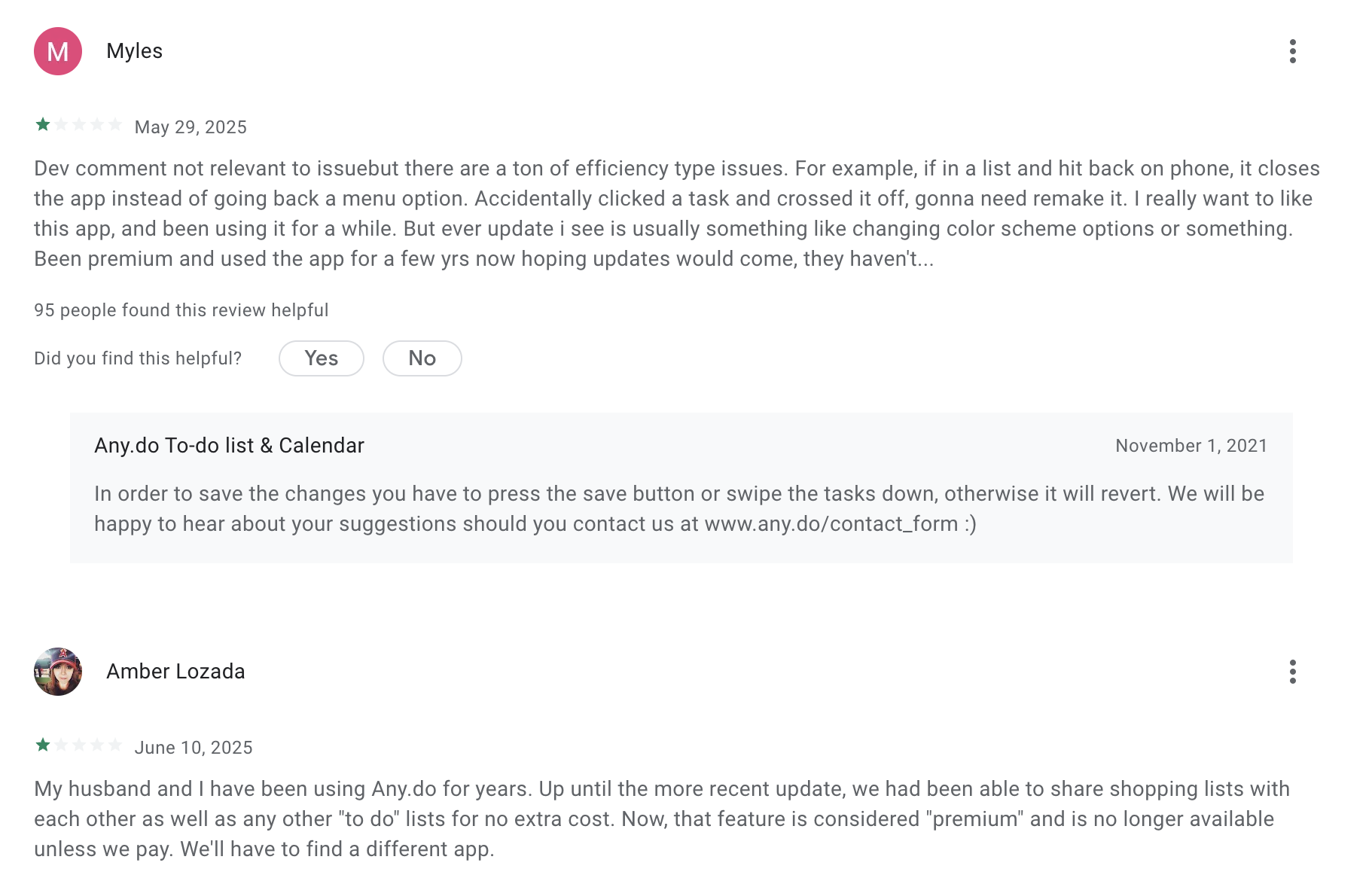Click '95 people found this review helpful' text
The image size is (1372, 884).
(x=181, y=309)
